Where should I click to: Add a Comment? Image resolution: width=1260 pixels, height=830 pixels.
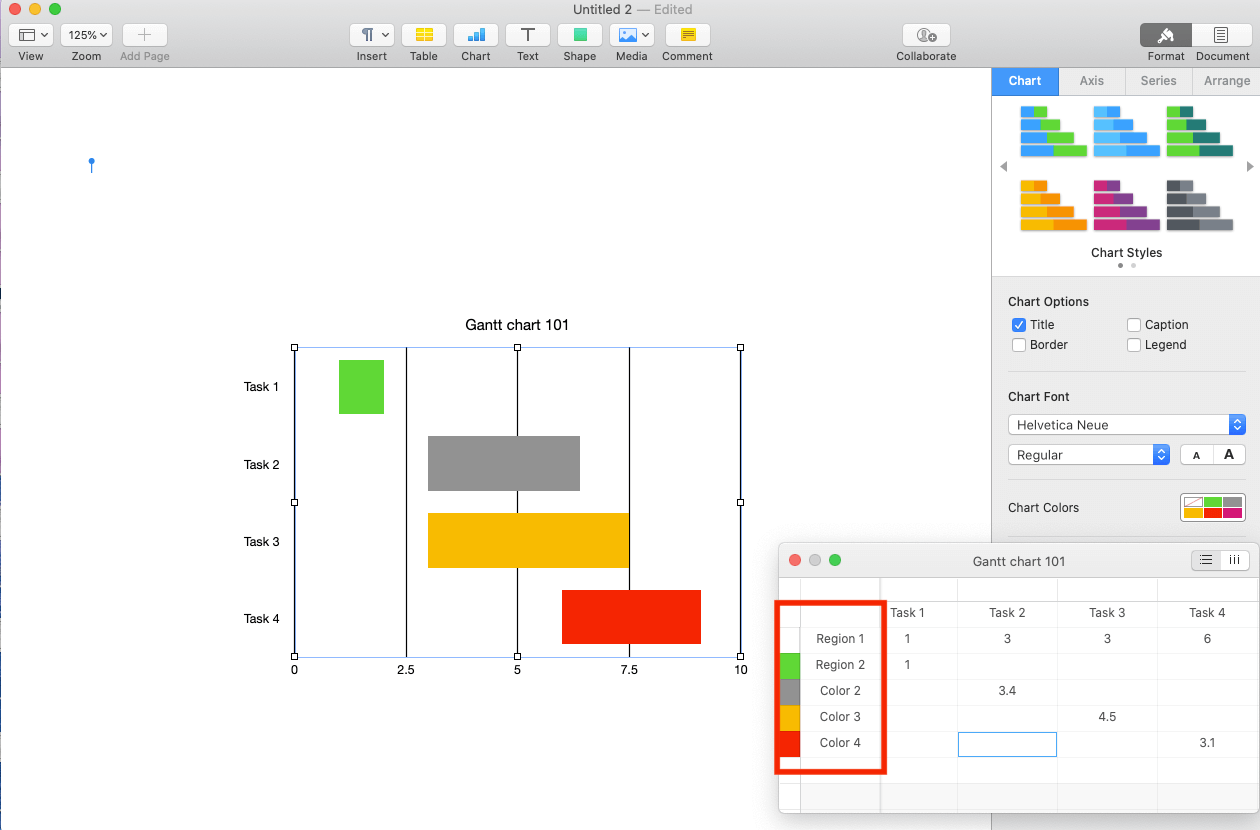[x=687, y=34]
